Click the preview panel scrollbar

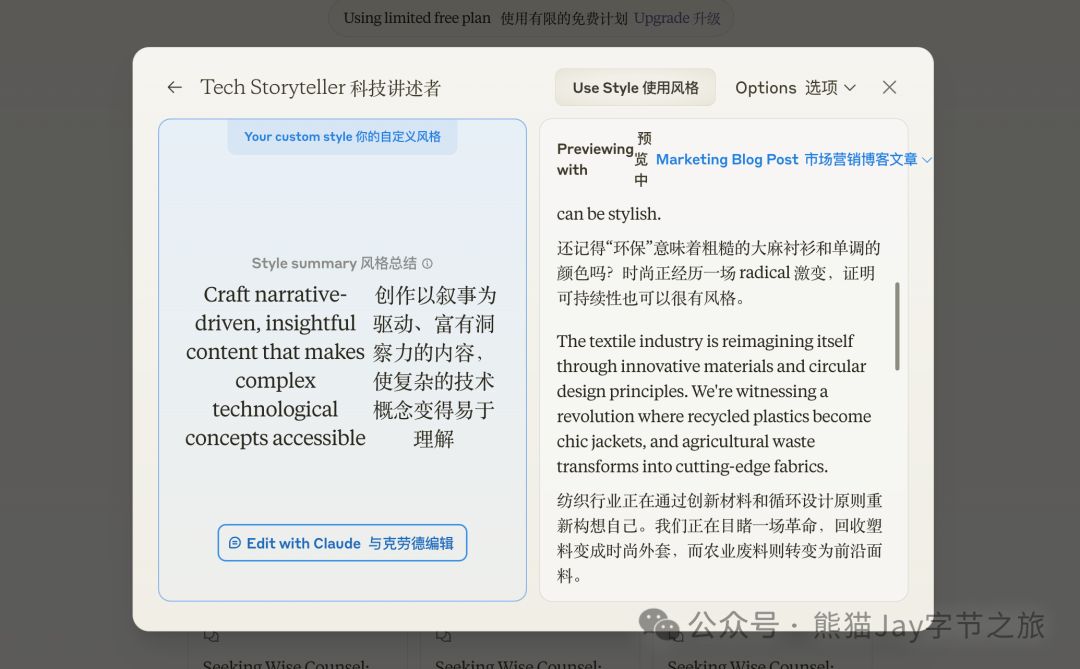coord(897,326)
